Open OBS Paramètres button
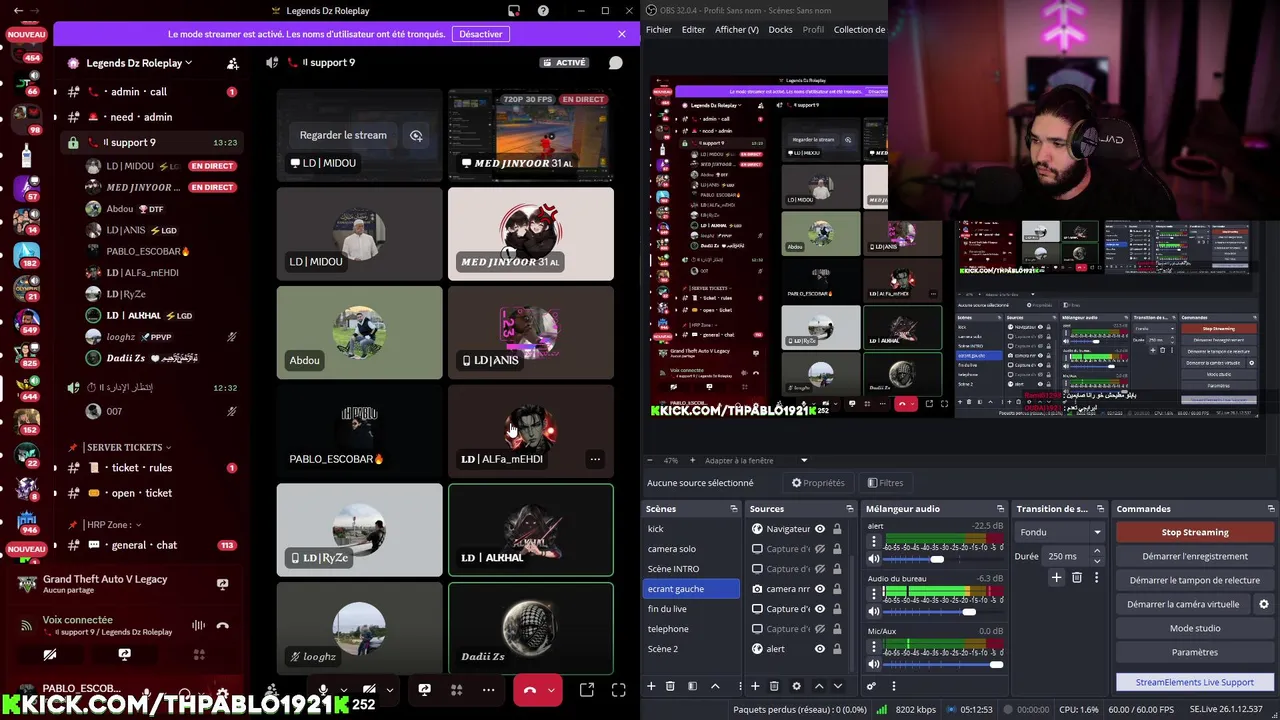Image resolution: width=1280 pixels, height=720 pixels. (1194, 652)
